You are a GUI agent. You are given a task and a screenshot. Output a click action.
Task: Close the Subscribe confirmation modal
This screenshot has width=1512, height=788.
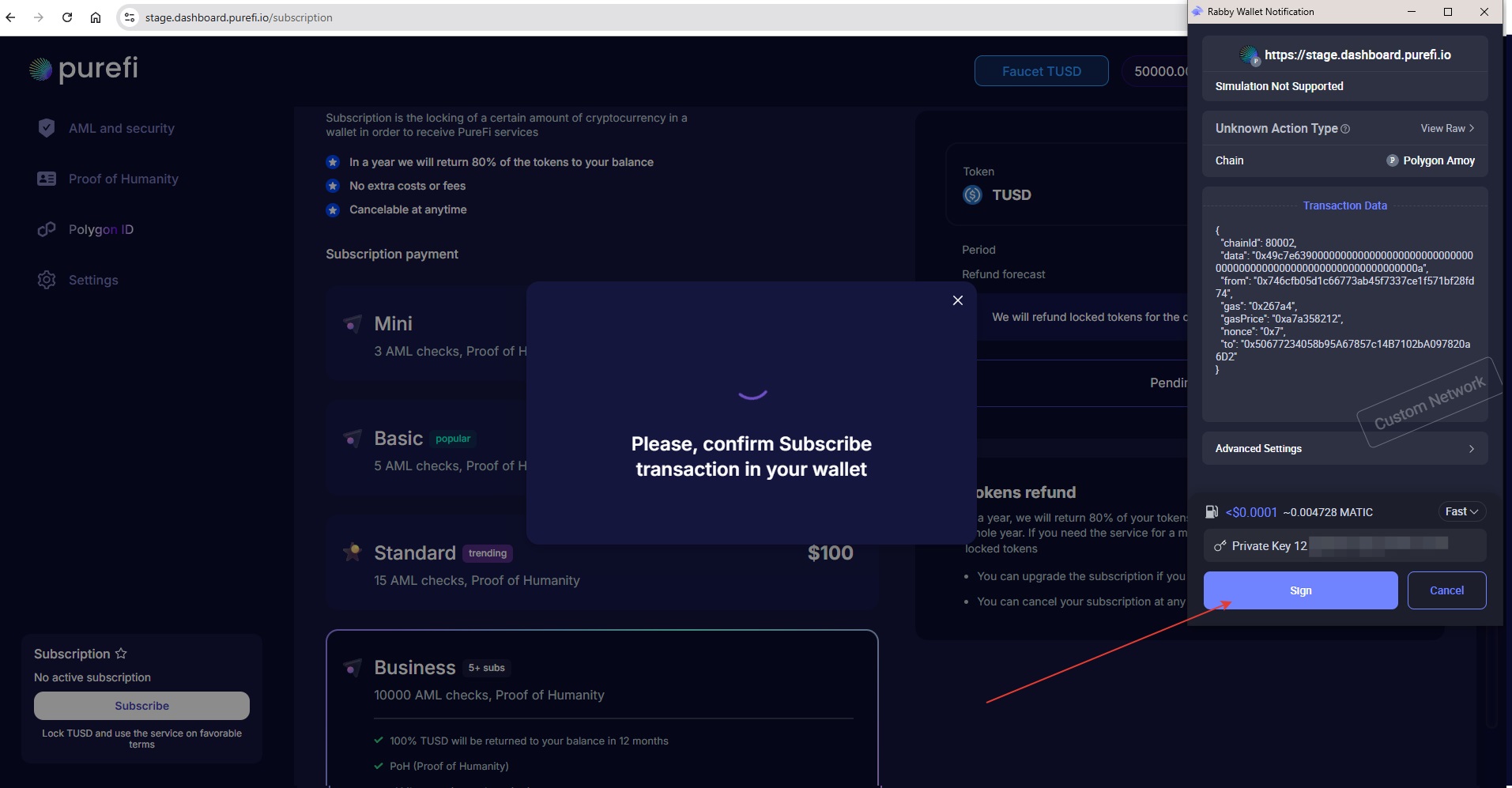pyautogui.click(x=957, y=300)
